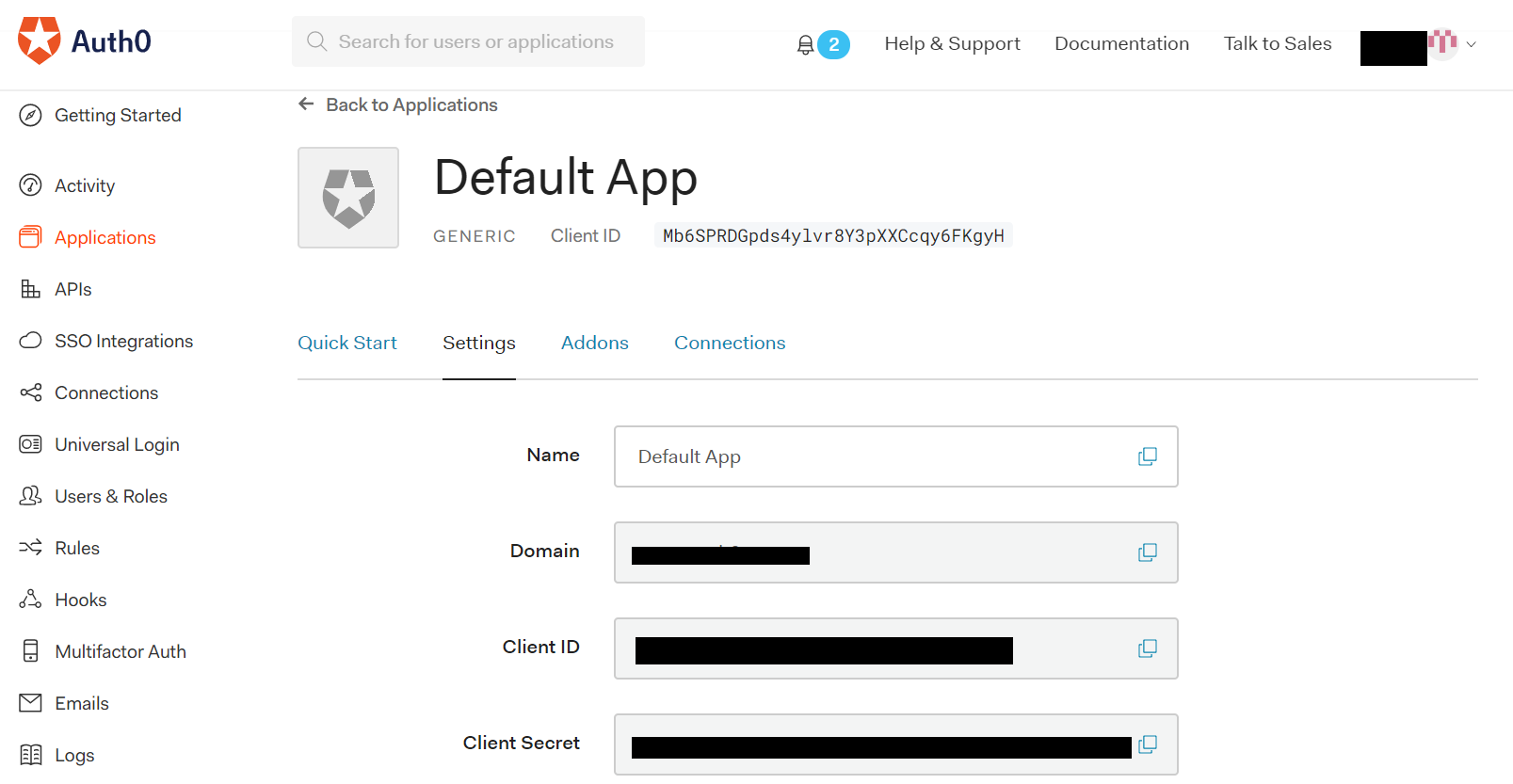Open Emails in the sidebar

tap(82, 703)
